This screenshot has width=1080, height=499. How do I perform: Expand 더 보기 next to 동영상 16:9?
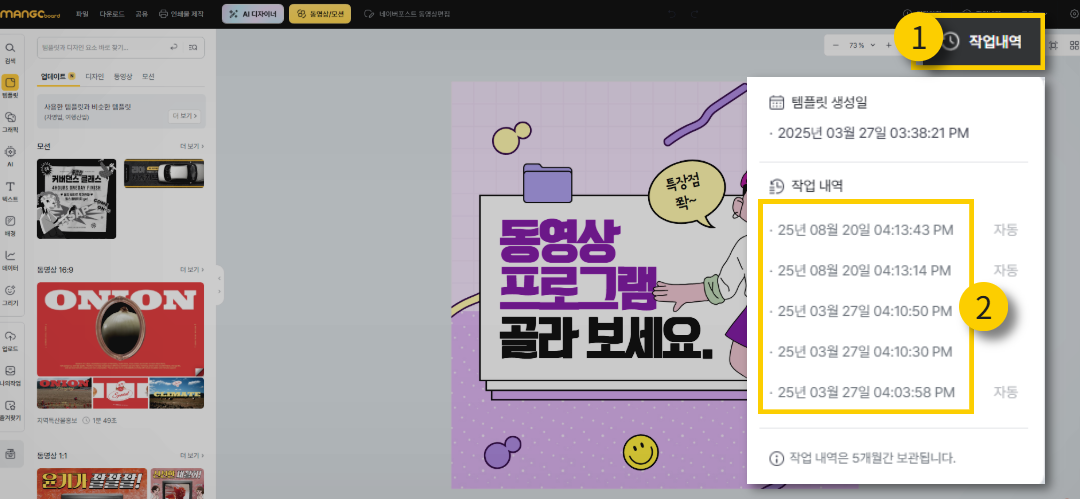point(190,270)
